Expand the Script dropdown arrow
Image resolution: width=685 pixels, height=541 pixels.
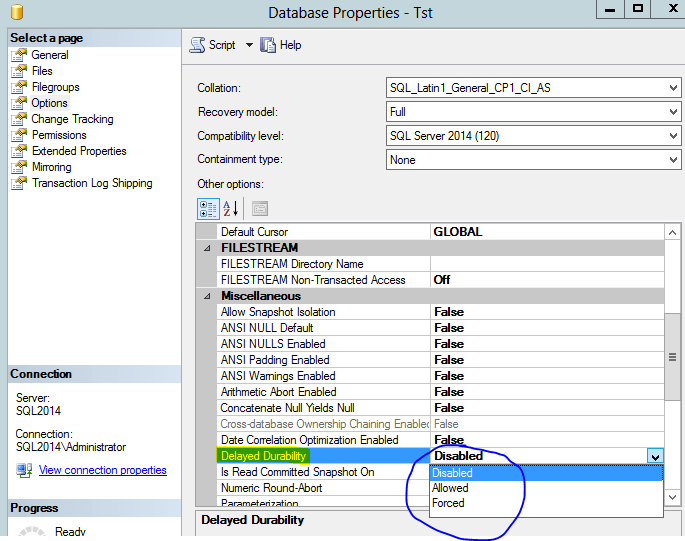[x=249, y=45]
